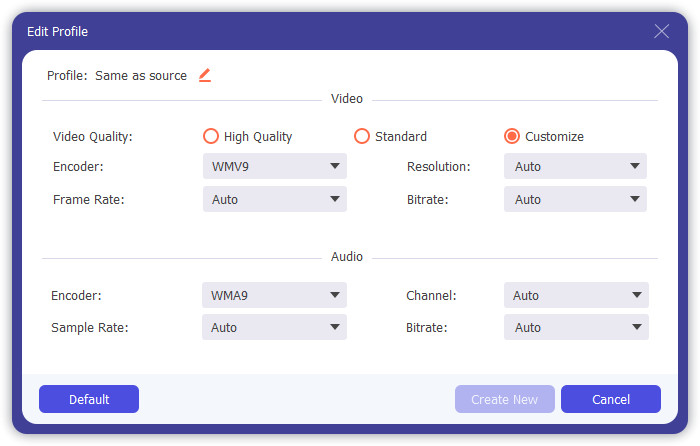This screenshot has width=700, height=446.
Task: Choose Standard video quality
Action: point(362,136)
